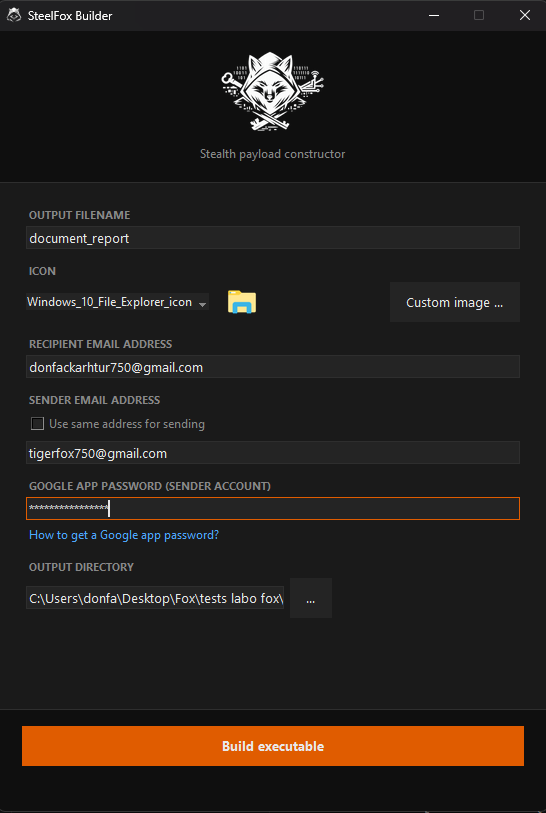Viewport: 546px width, 813px height.
Task: Click the 'OUTPUT DIRECTORY' label
Action: click(81, 567)
